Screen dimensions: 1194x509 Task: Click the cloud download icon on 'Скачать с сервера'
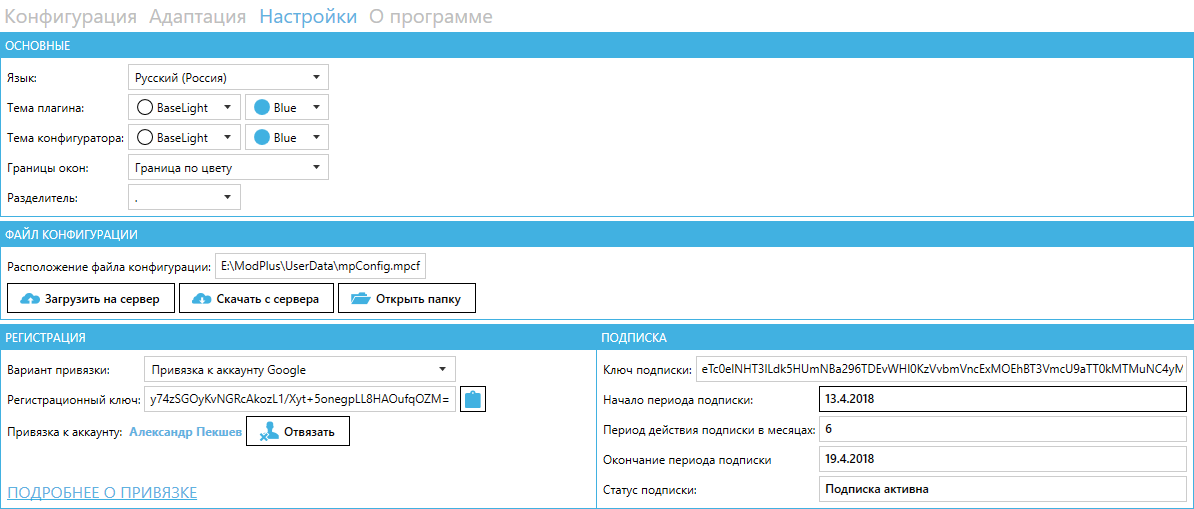(202, 299)
